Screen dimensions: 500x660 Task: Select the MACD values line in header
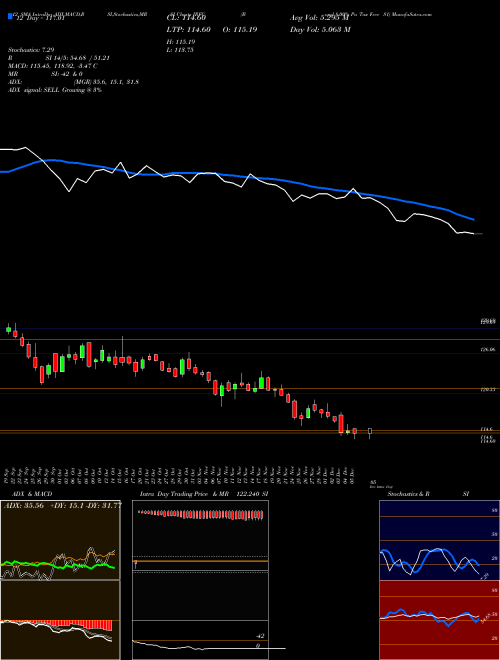pos(53,66)
